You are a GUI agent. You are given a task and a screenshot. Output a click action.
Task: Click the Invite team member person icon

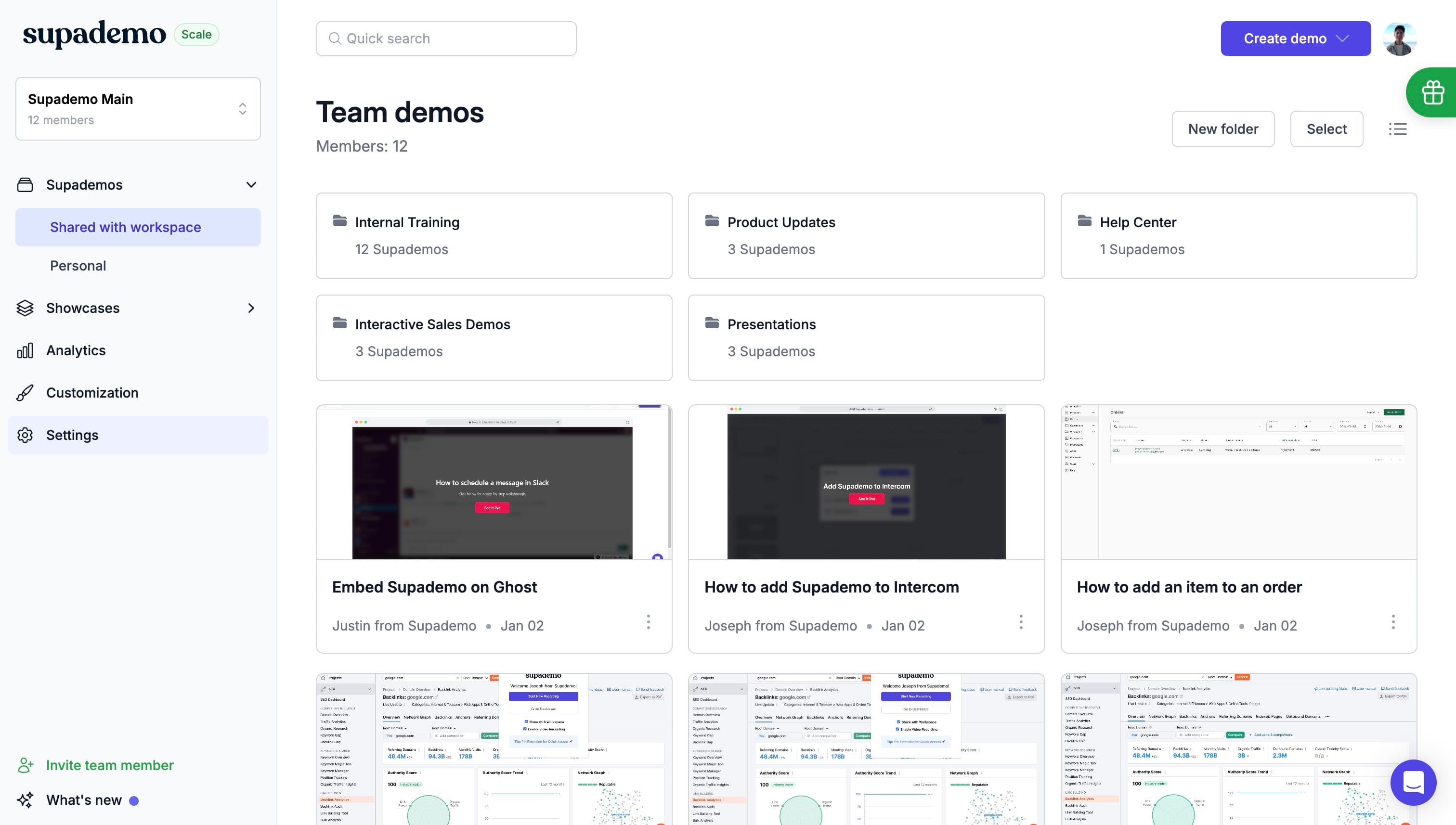click(x=25, y=765)
